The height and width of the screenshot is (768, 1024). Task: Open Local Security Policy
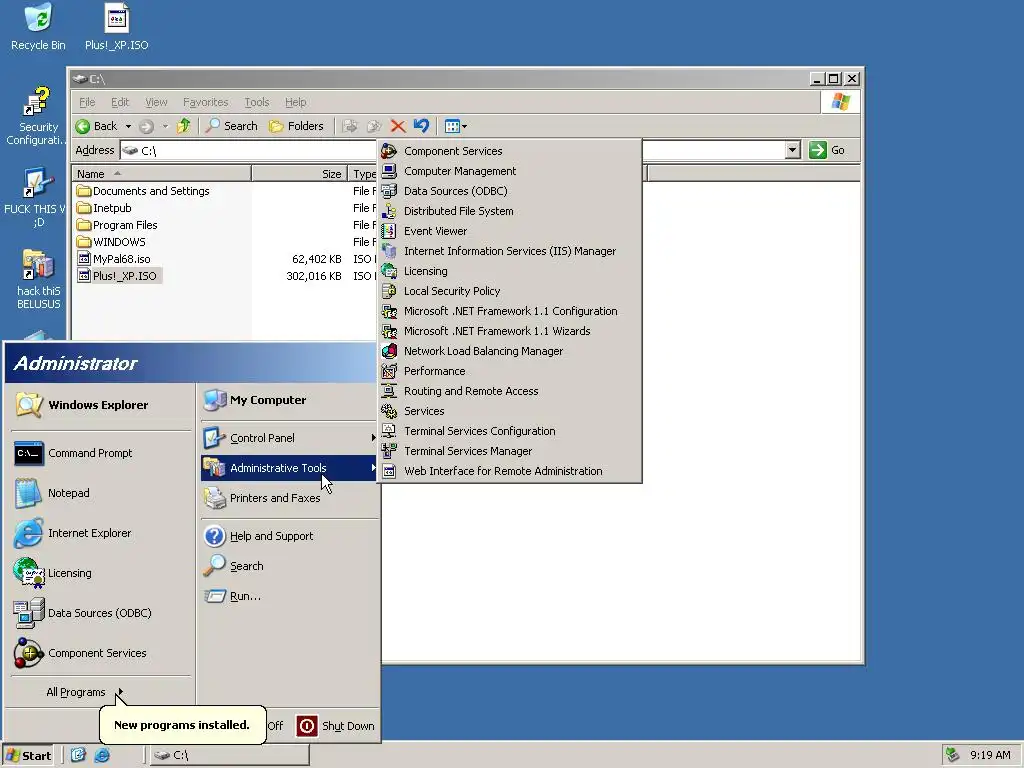click(x=509, y=291)
